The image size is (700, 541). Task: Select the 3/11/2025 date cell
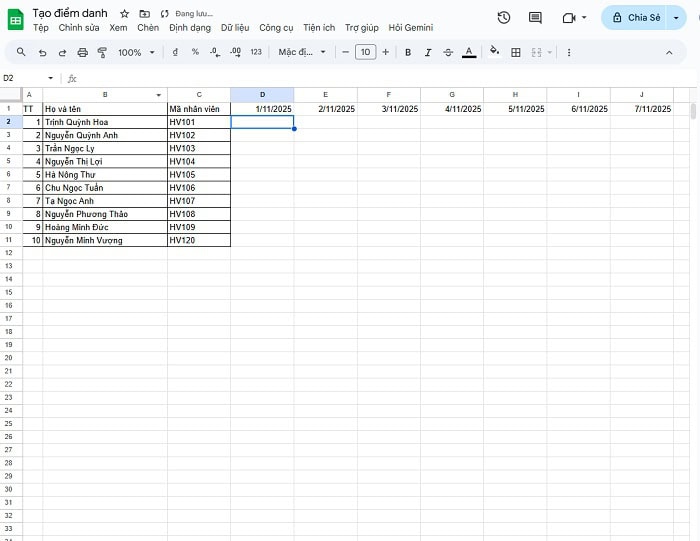coord(389,109)
